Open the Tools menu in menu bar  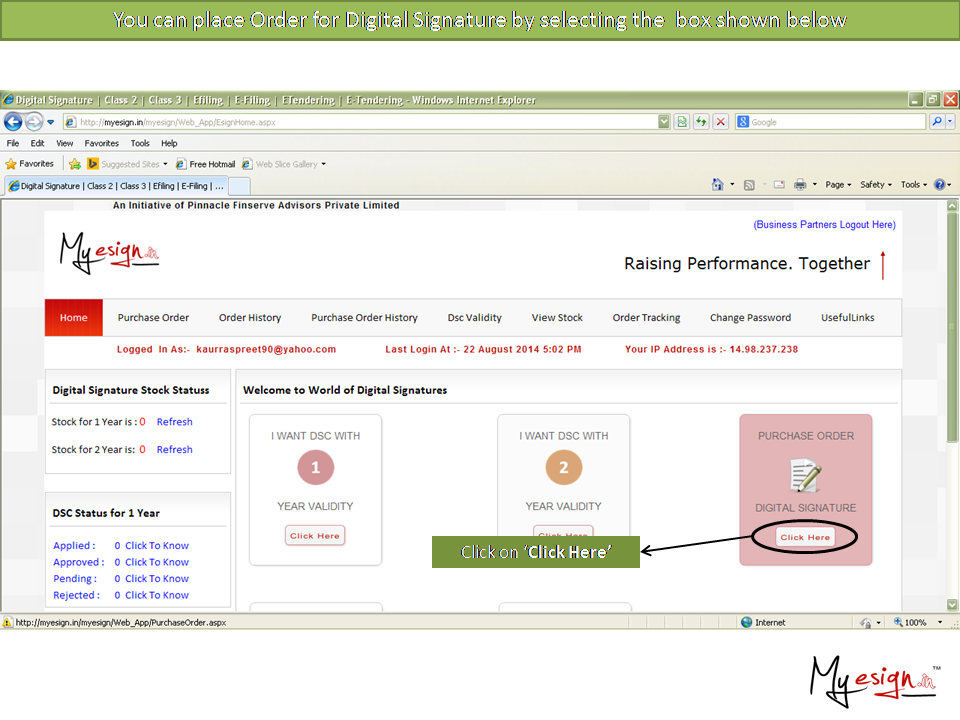click(x=140, y=143)
